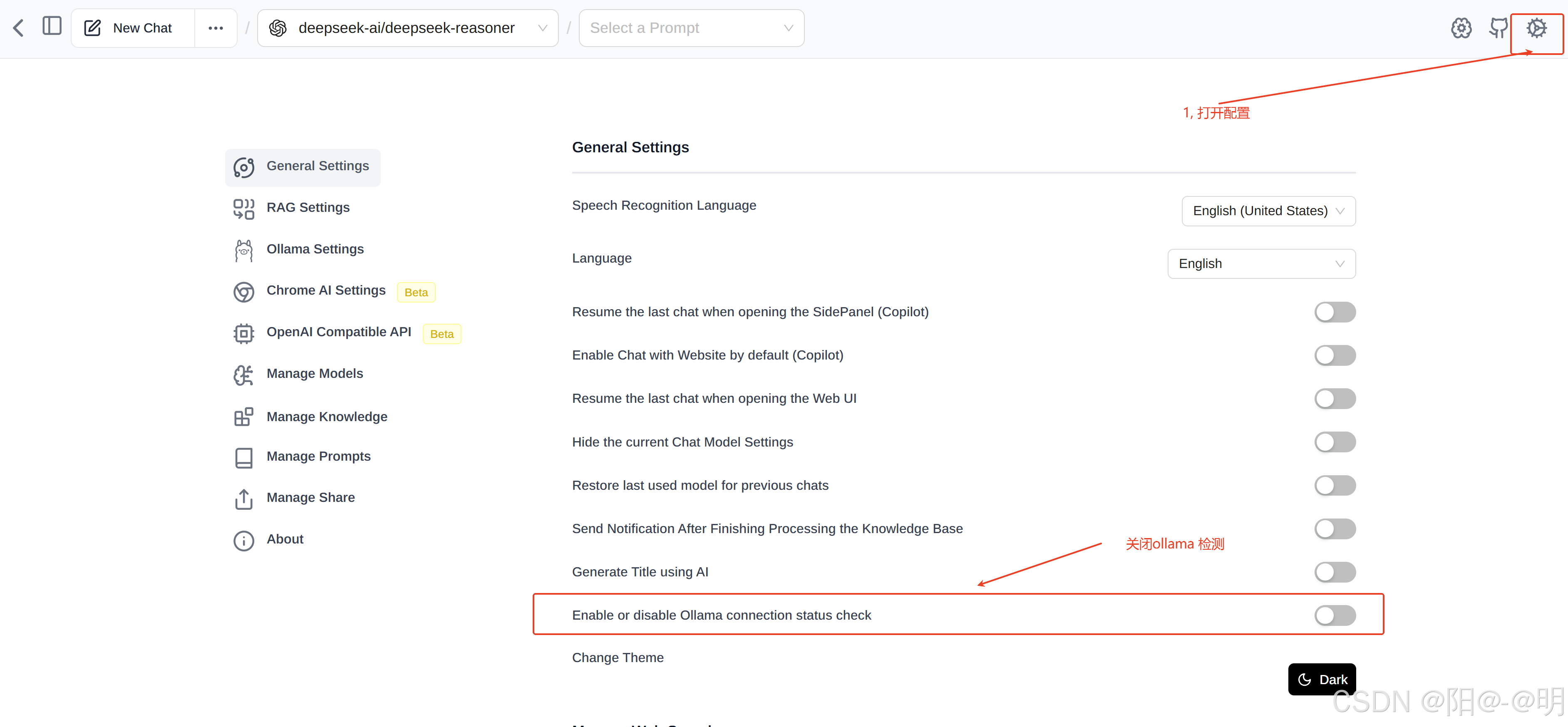Click the Ollama Settings llama icon

(x=243, y=250)
